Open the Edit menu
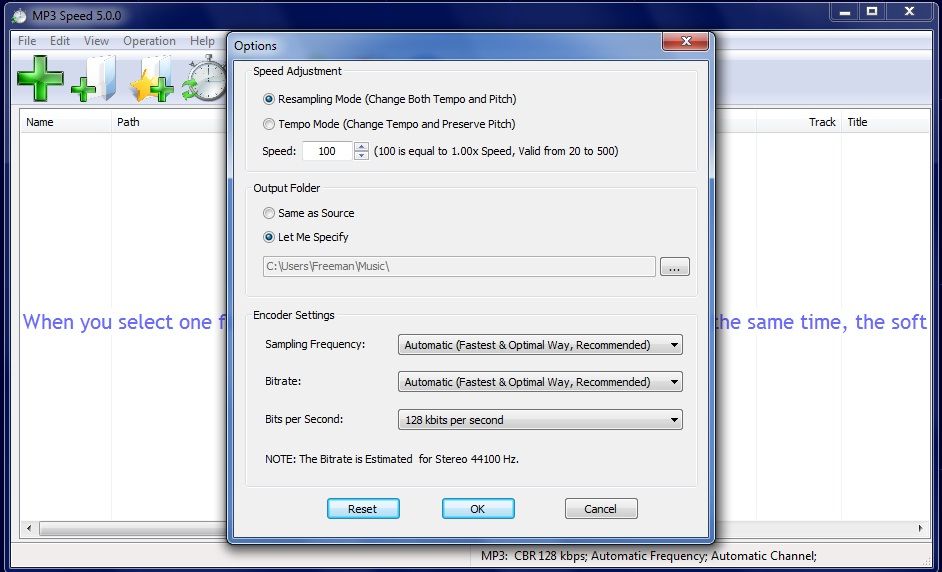 (x=59, y=41)
